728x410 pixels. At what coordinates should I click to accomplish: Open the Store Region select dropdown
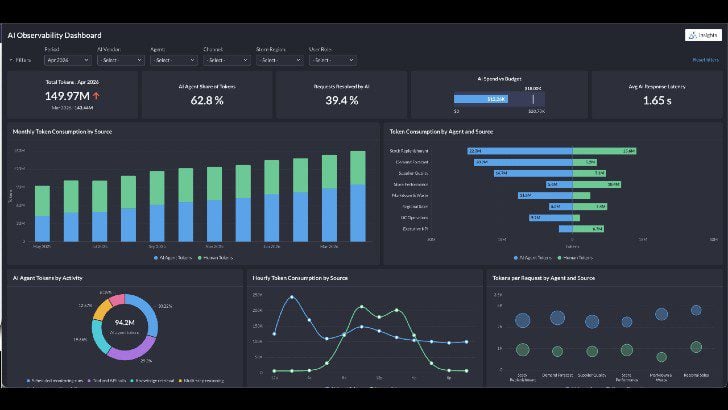tap(280, 60)
